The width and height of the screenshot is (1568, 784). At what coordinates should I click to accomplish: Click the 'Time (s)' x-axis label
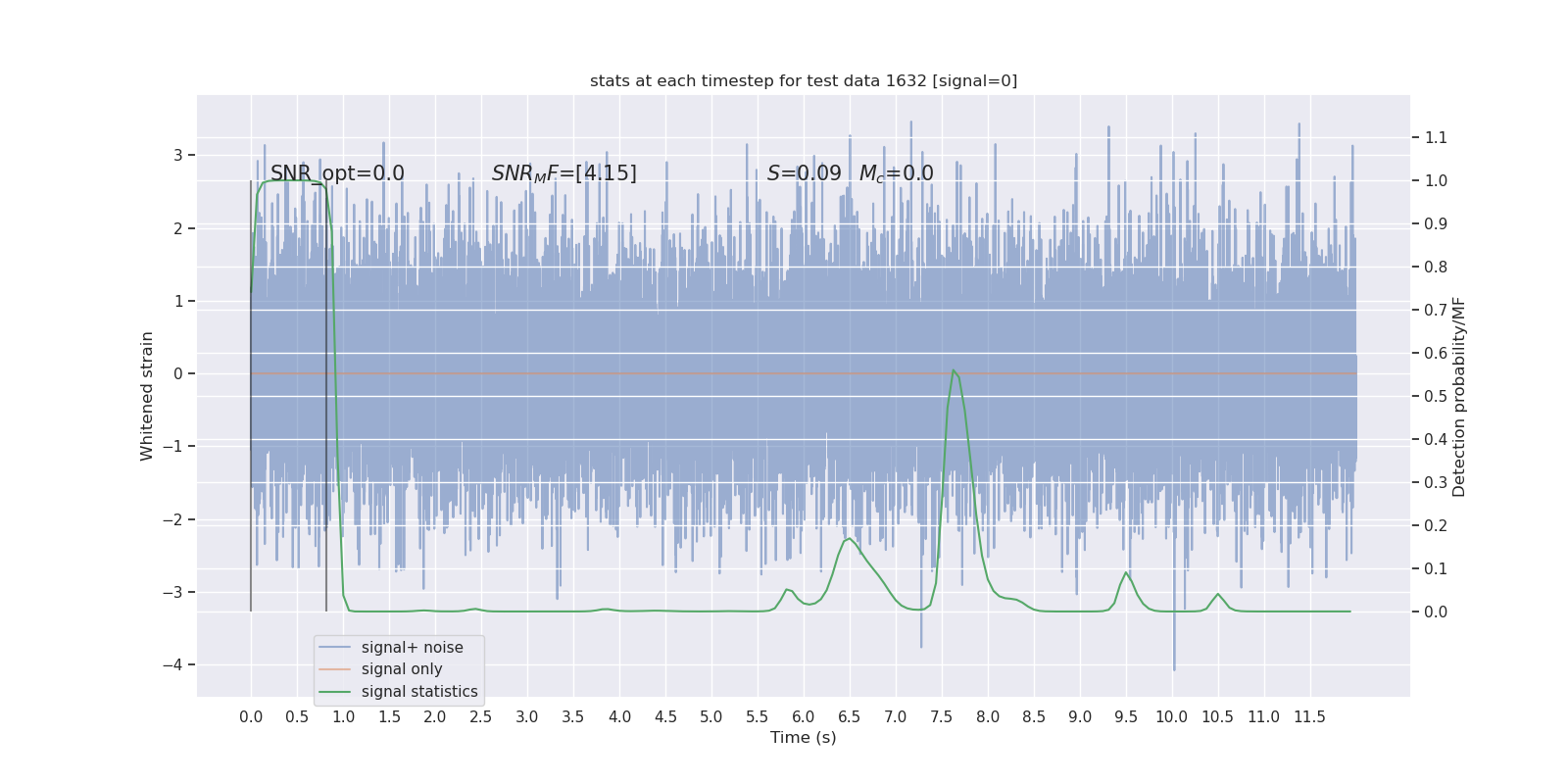point(804,738)
